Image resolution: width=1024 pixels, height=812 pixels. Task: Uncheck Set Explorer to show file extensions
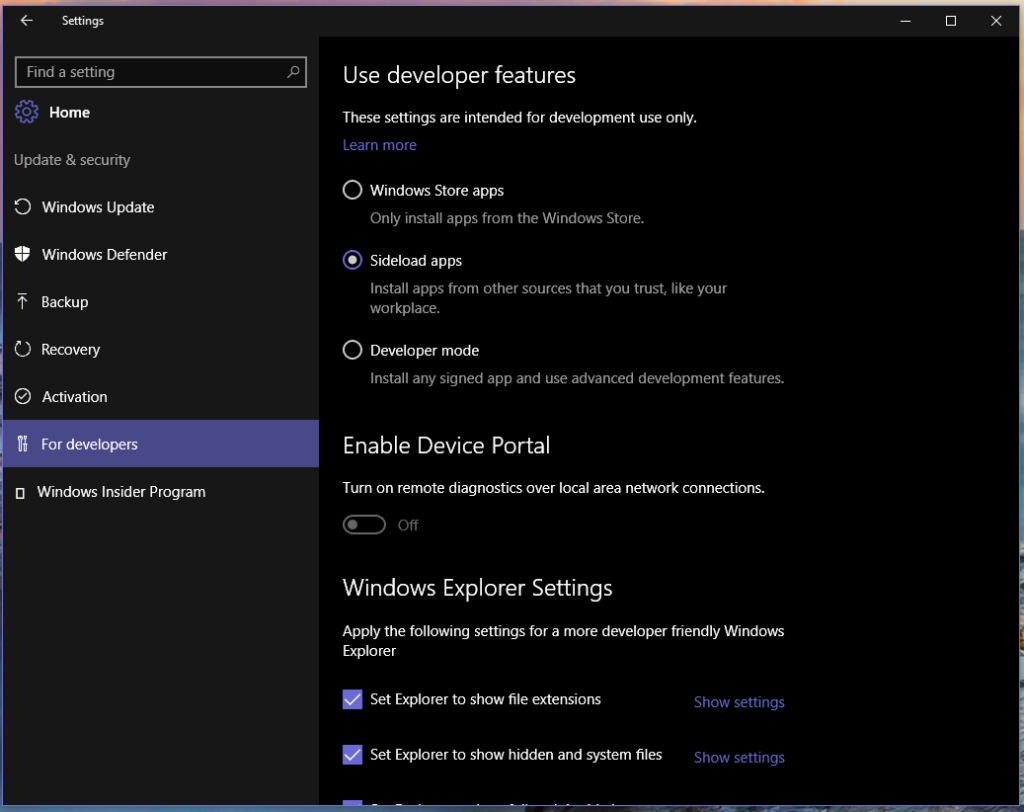[352, 700]
